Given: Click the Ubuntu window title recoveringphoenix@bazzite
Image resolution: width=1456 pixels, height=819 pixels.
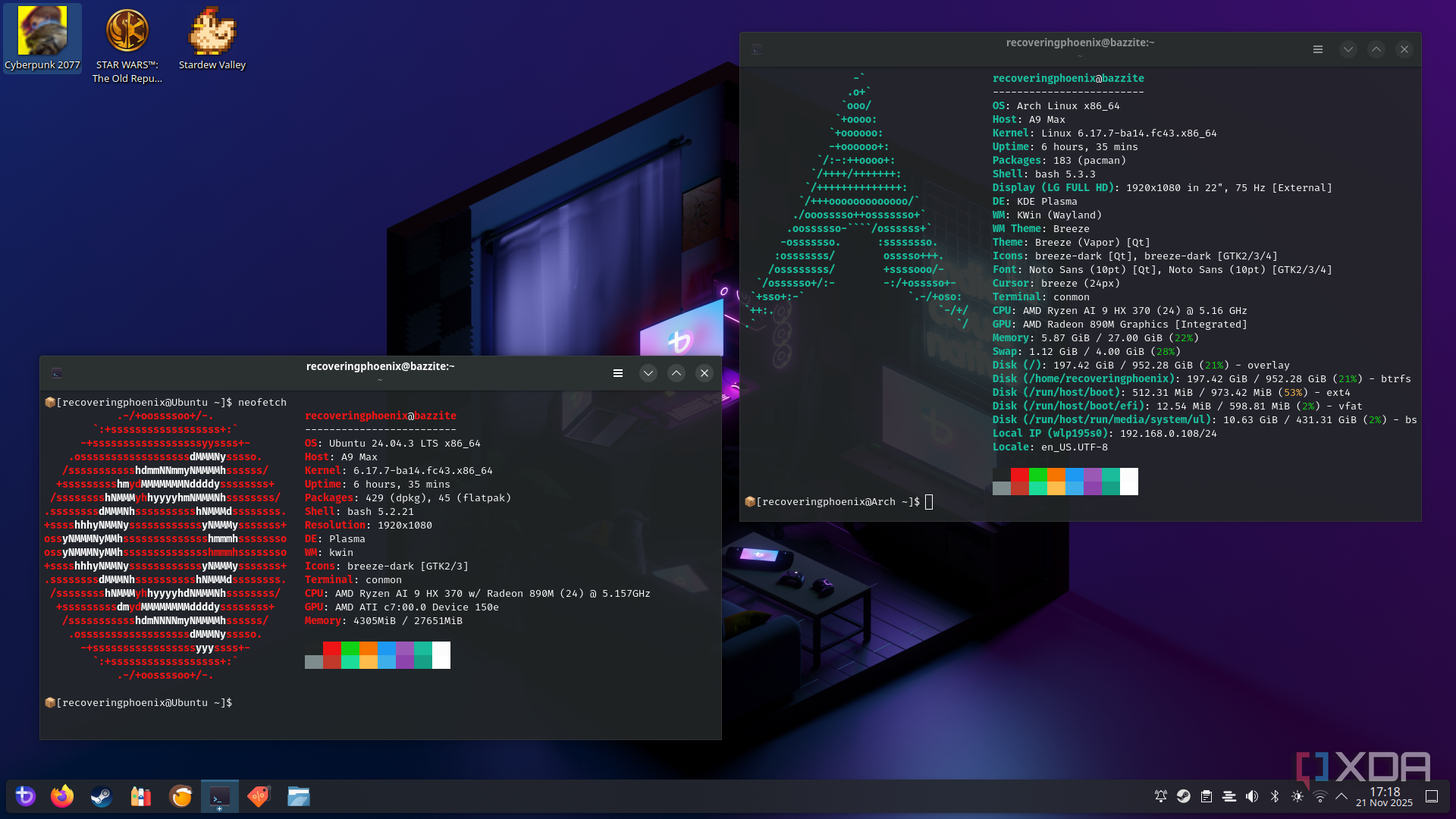Looking at the screenshot, I should (381, 366).
